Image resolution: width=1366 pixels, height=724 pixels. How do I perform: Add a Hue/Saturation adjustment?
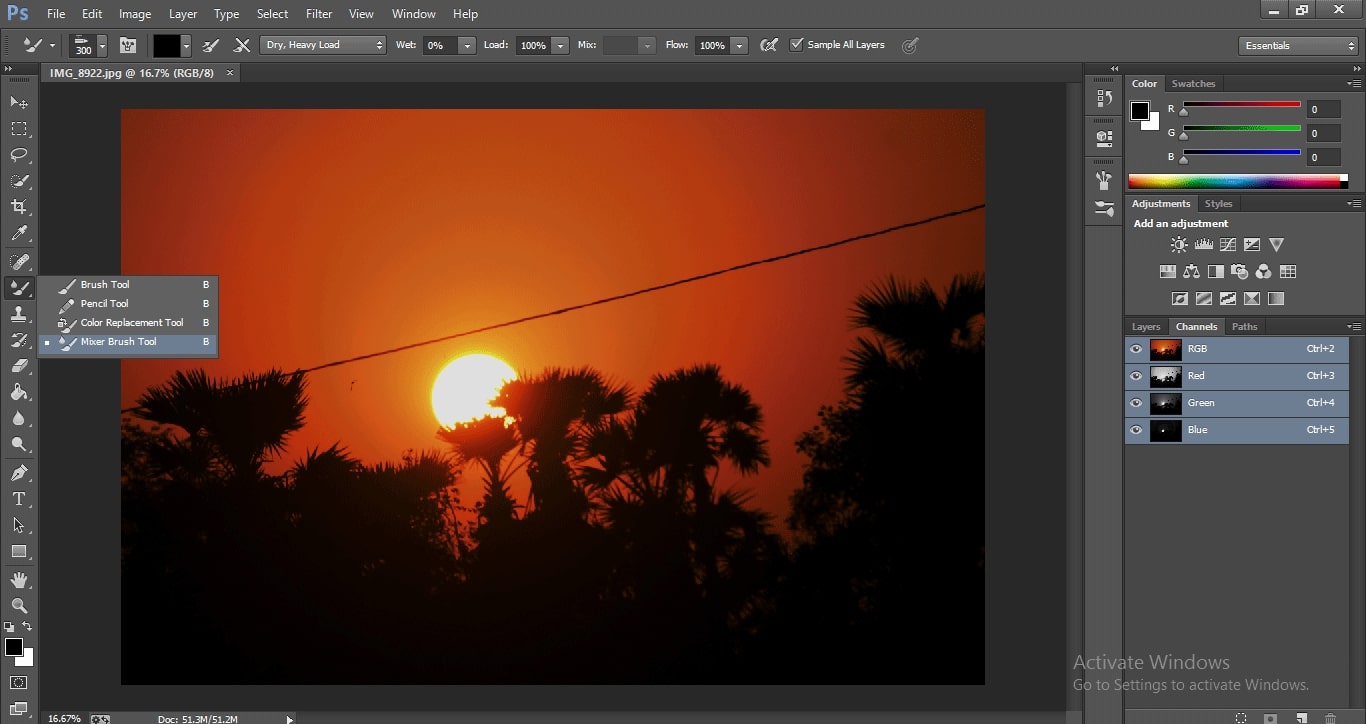[x=1167, y=271]
